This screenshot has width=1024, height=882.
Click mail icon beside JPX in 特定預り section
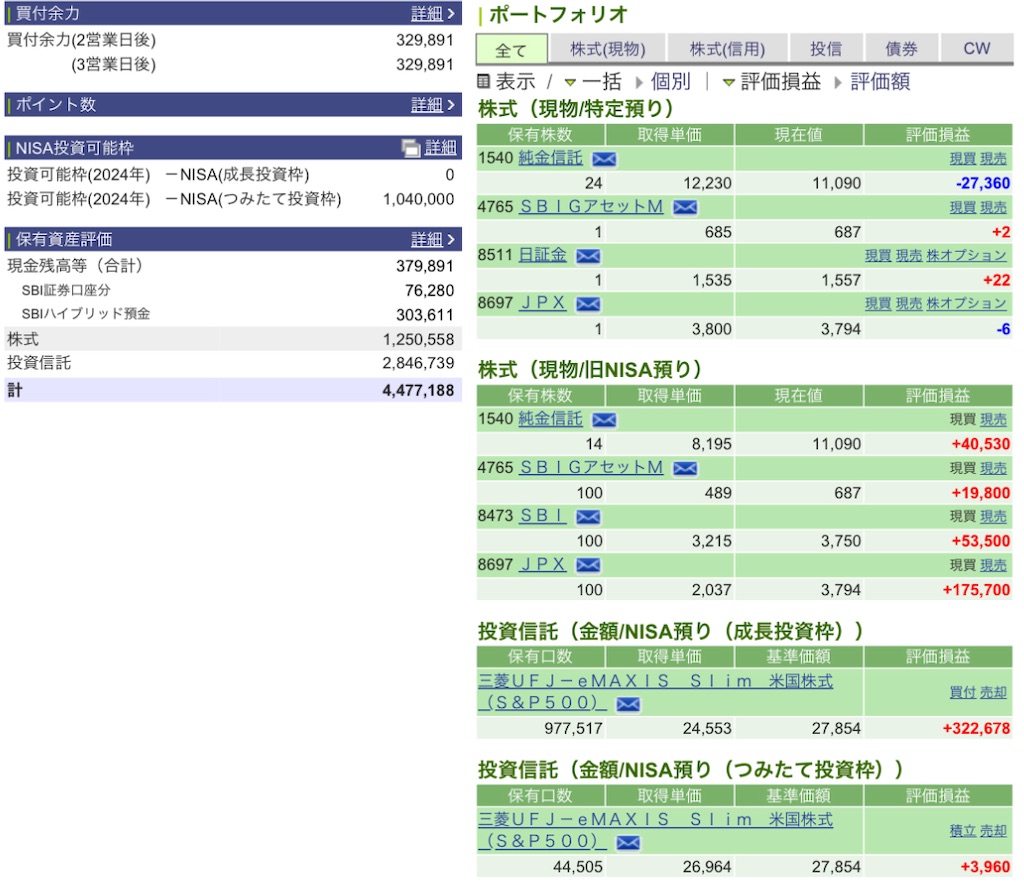pyautogui.click(x=588, y=304)
